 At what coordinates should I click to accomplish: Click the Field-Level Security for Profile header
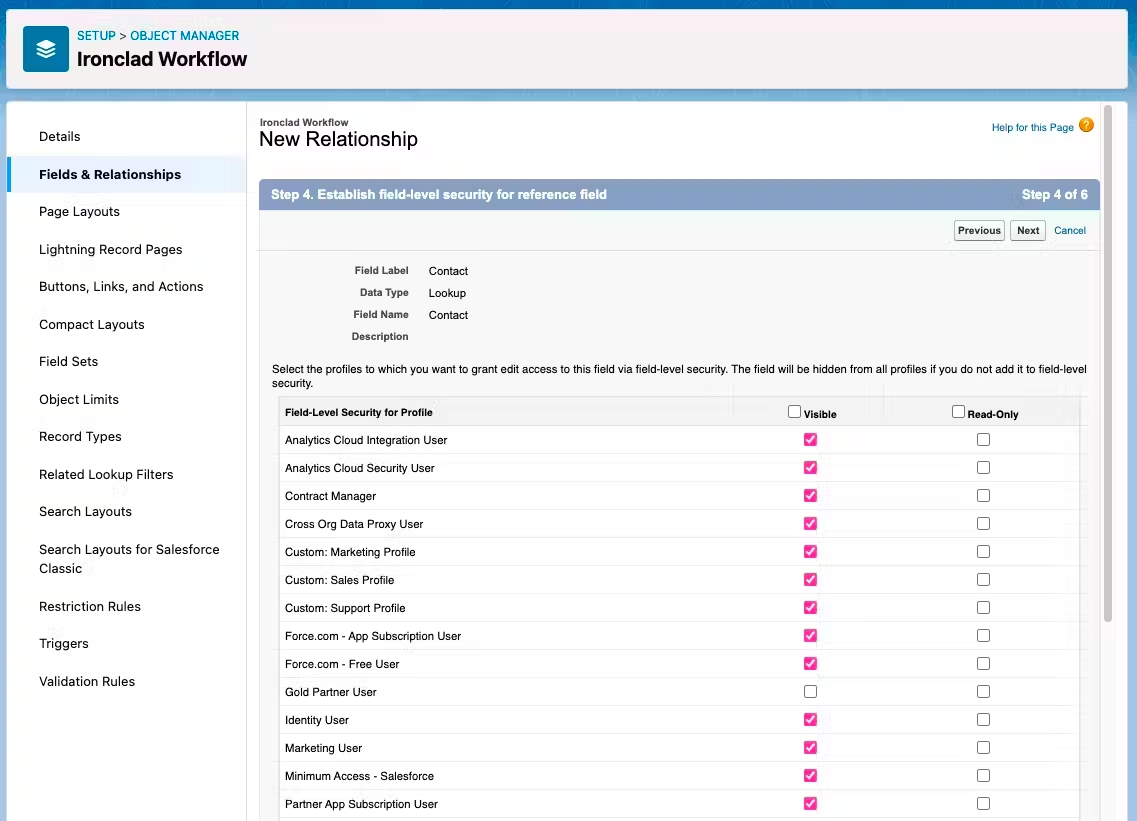pos(358,412)
